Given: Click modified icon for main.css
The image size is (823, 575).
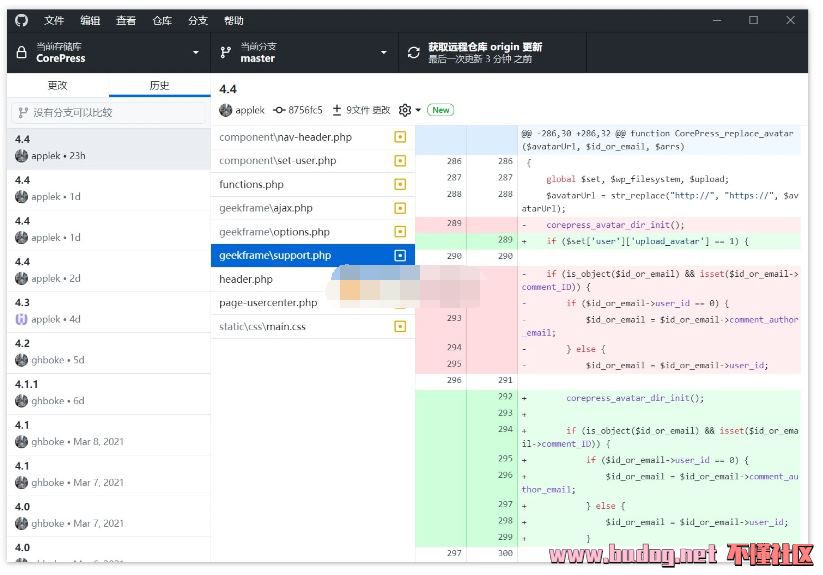Looking at the screenshot, I should pyautogui.click(x=400, y=326).
